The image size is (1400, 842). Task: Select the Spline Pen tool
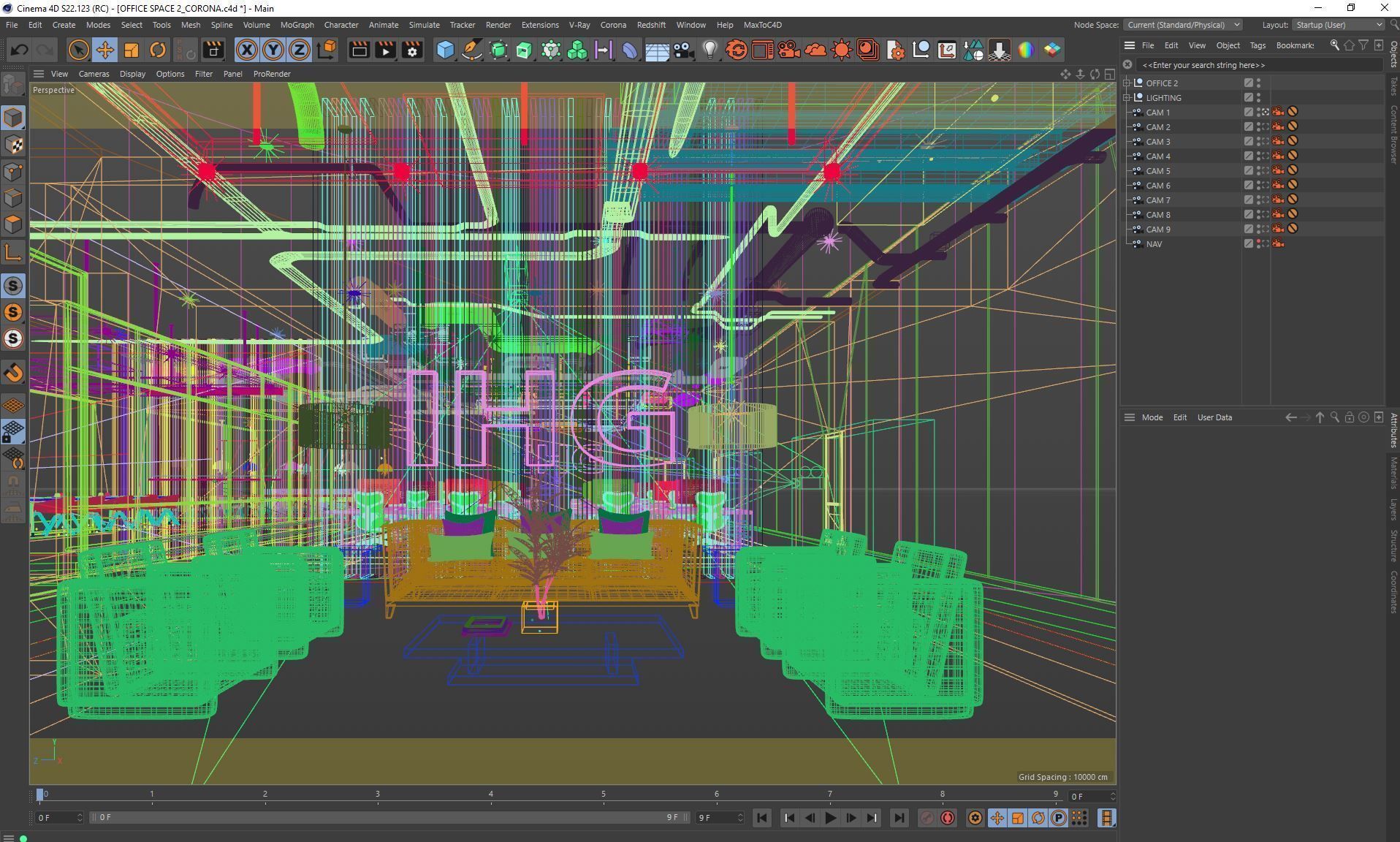pos(472,50)
